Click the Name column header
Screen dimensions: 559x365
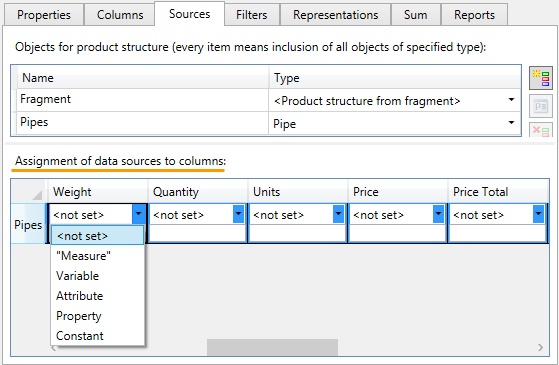[x=142, y=77]
